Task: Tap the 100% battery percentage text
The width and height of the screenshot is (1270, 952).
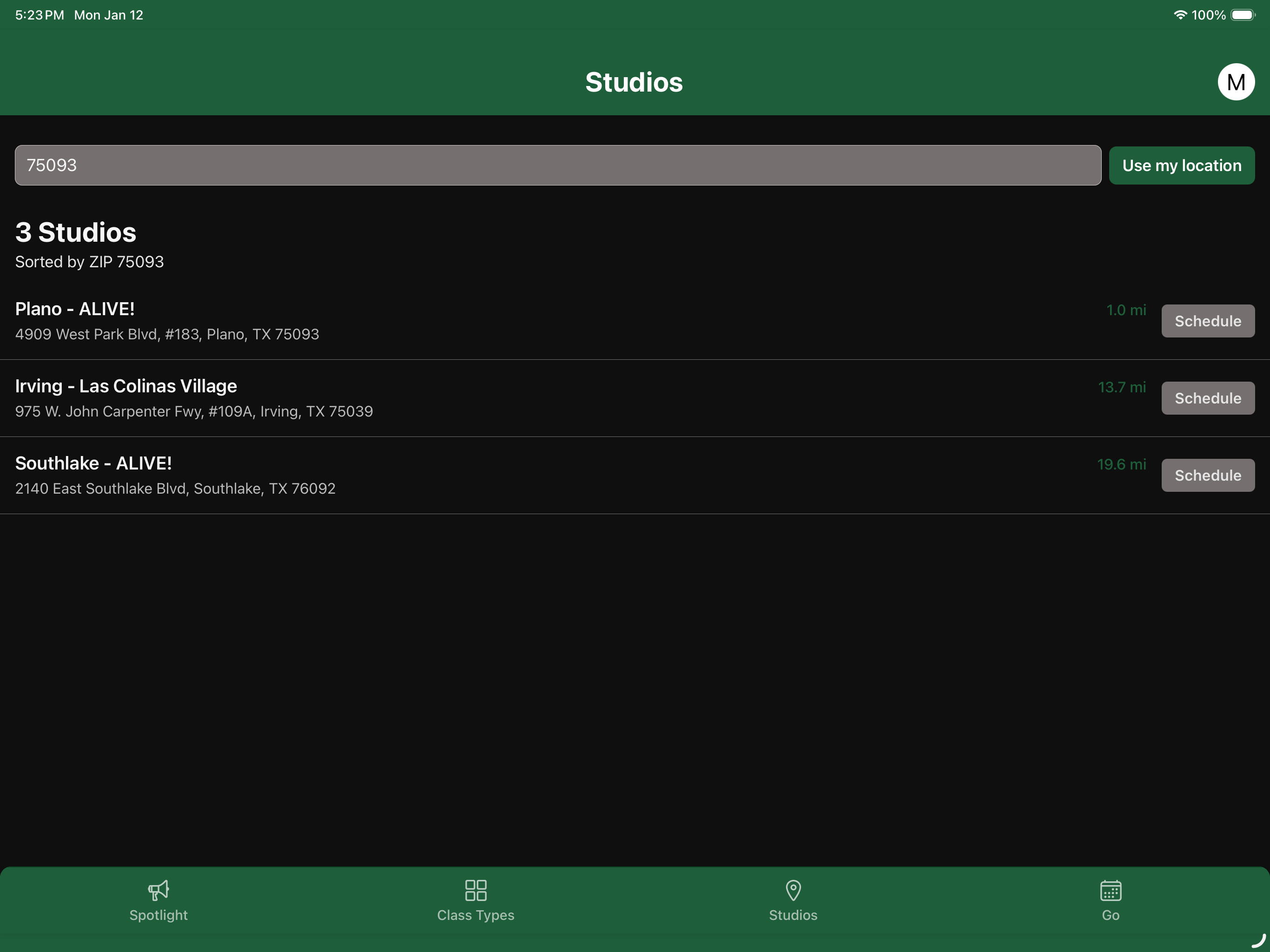Action: tap(1208, 15)
